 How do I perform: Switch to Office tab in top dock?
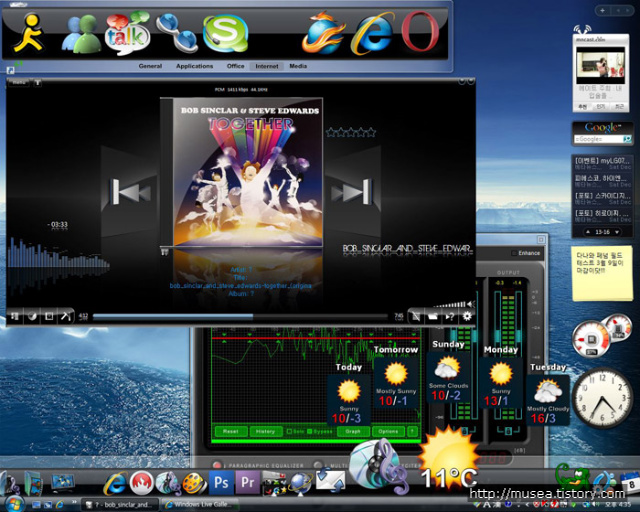[x=236, y=66]
